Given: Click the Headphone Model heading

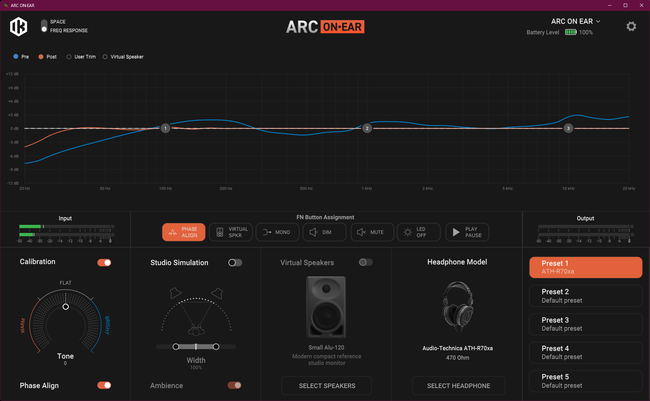Looking at the screenshot, I should [457, 262].
